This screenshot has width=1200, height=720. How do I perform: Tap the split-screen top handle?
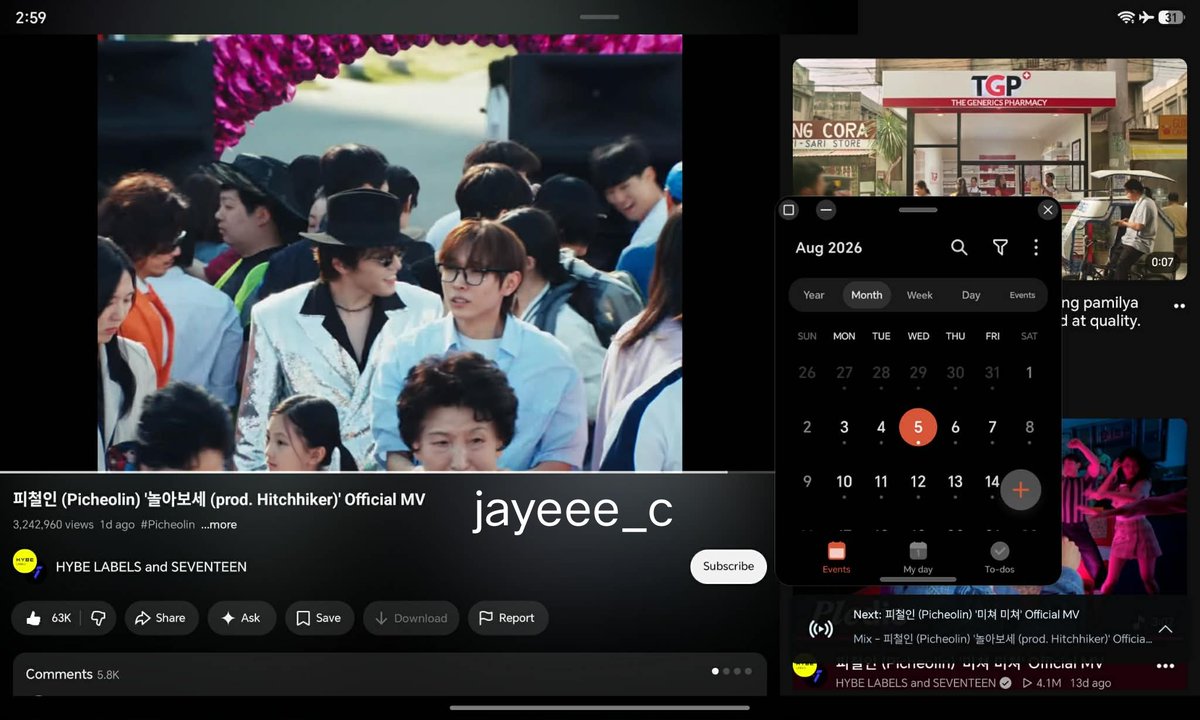(599, 17)
